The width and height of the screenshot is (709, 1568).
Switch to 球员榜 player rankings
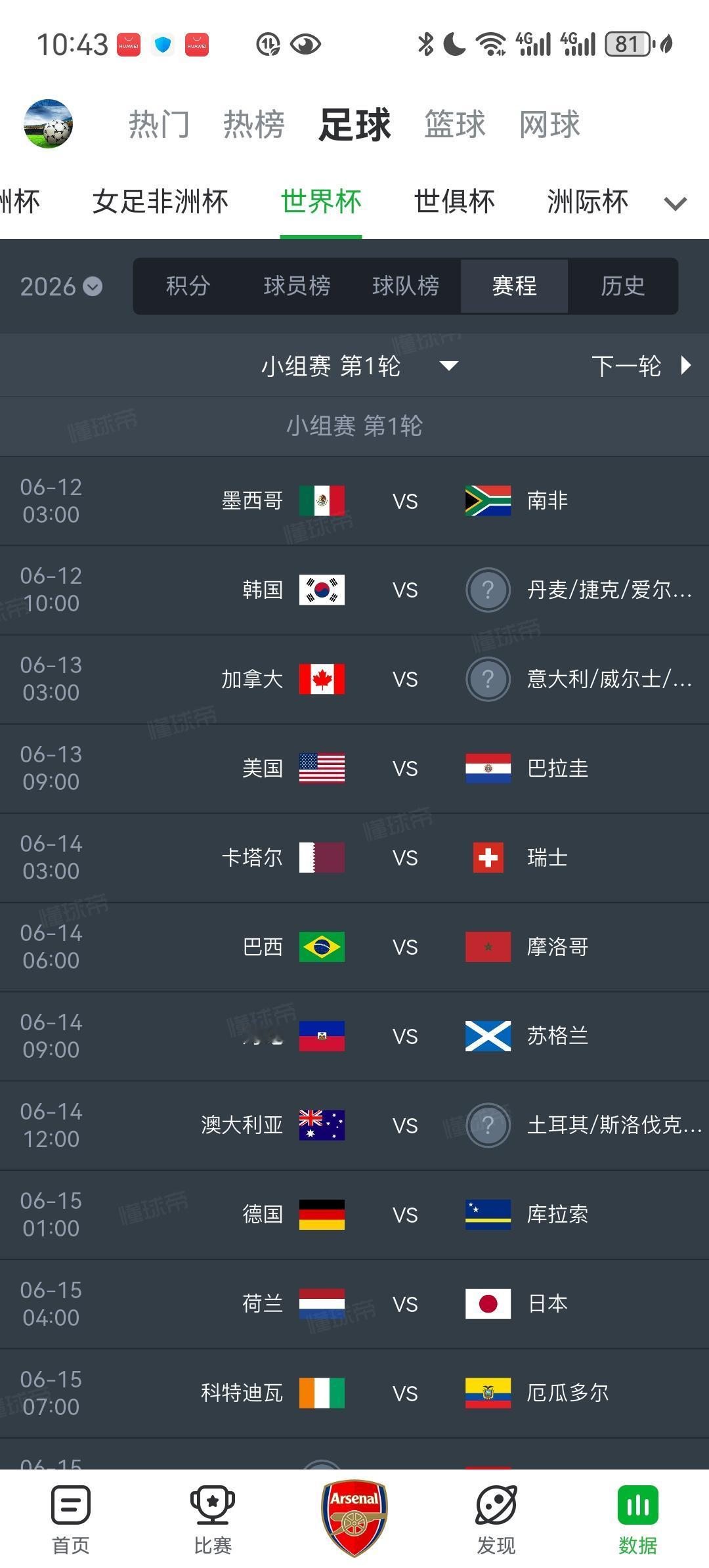[297, 286]
